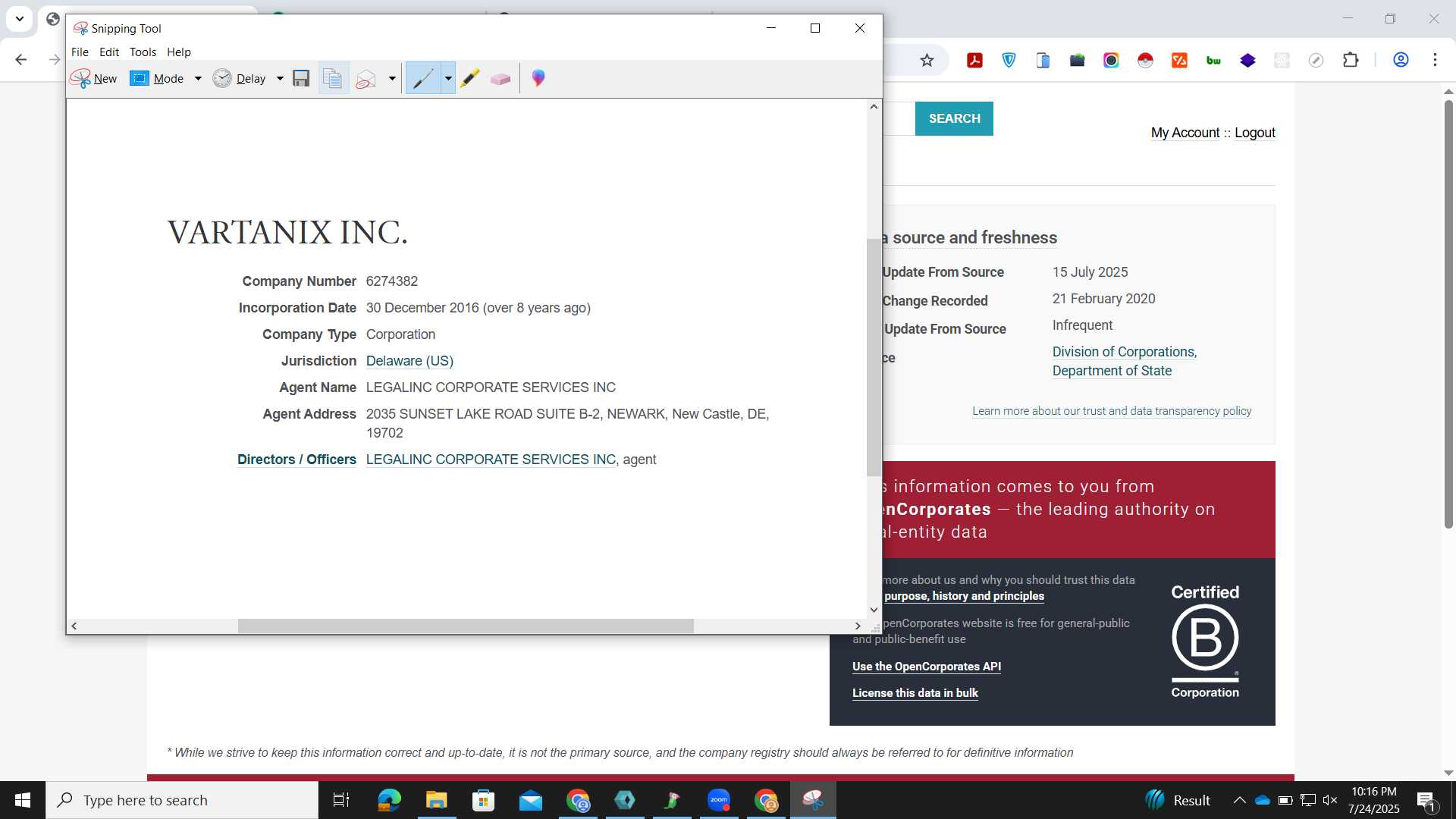The width and height of the screenshot is (1456, 819).
Task: Open Zoom from taskbar
Action: pyautogui.click(x=719, y=800)
